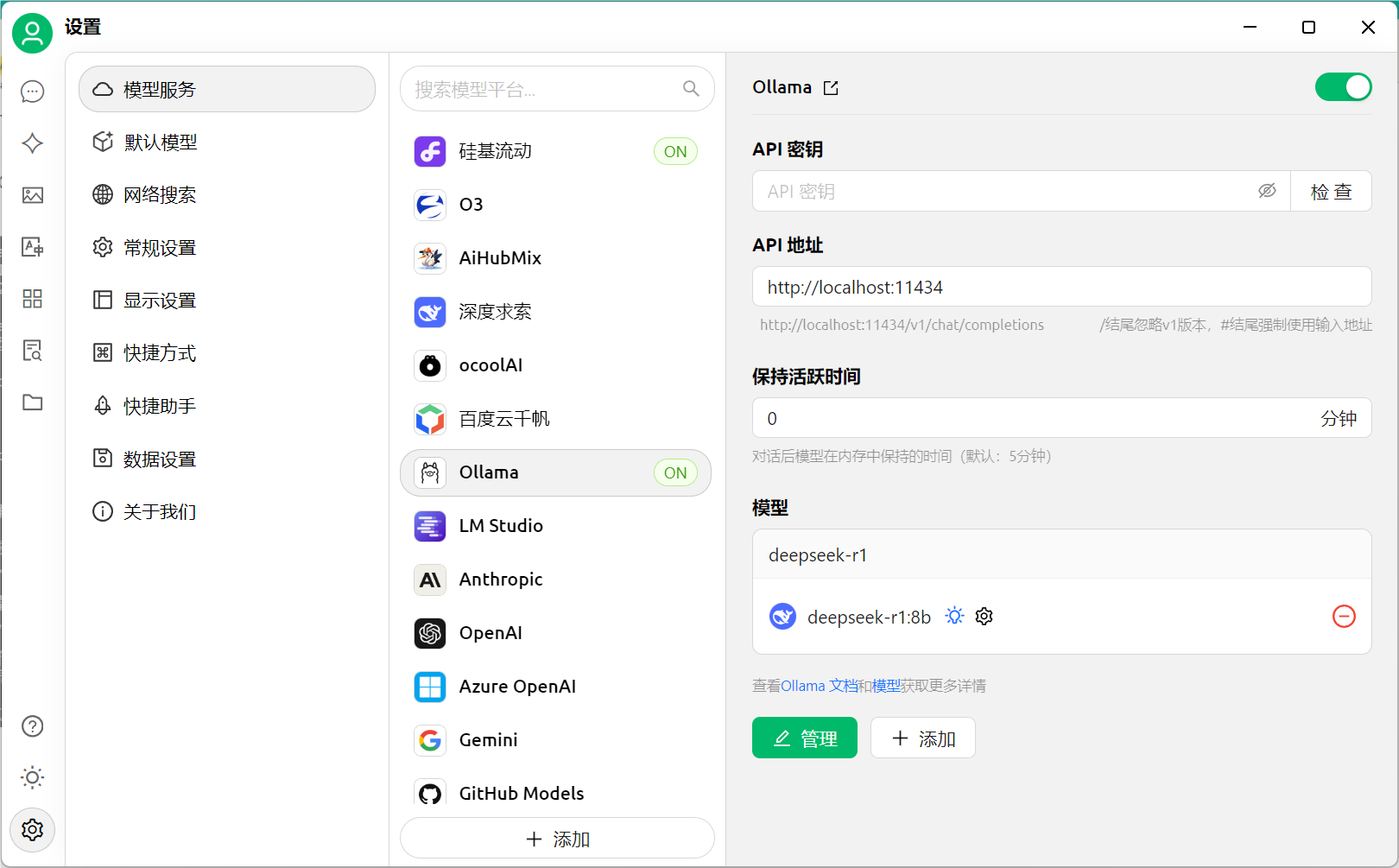Image resolution: width=1399 pixels, height=868 pixels.
Task: Click the 检查 API key button
Action: point(1331,191)
